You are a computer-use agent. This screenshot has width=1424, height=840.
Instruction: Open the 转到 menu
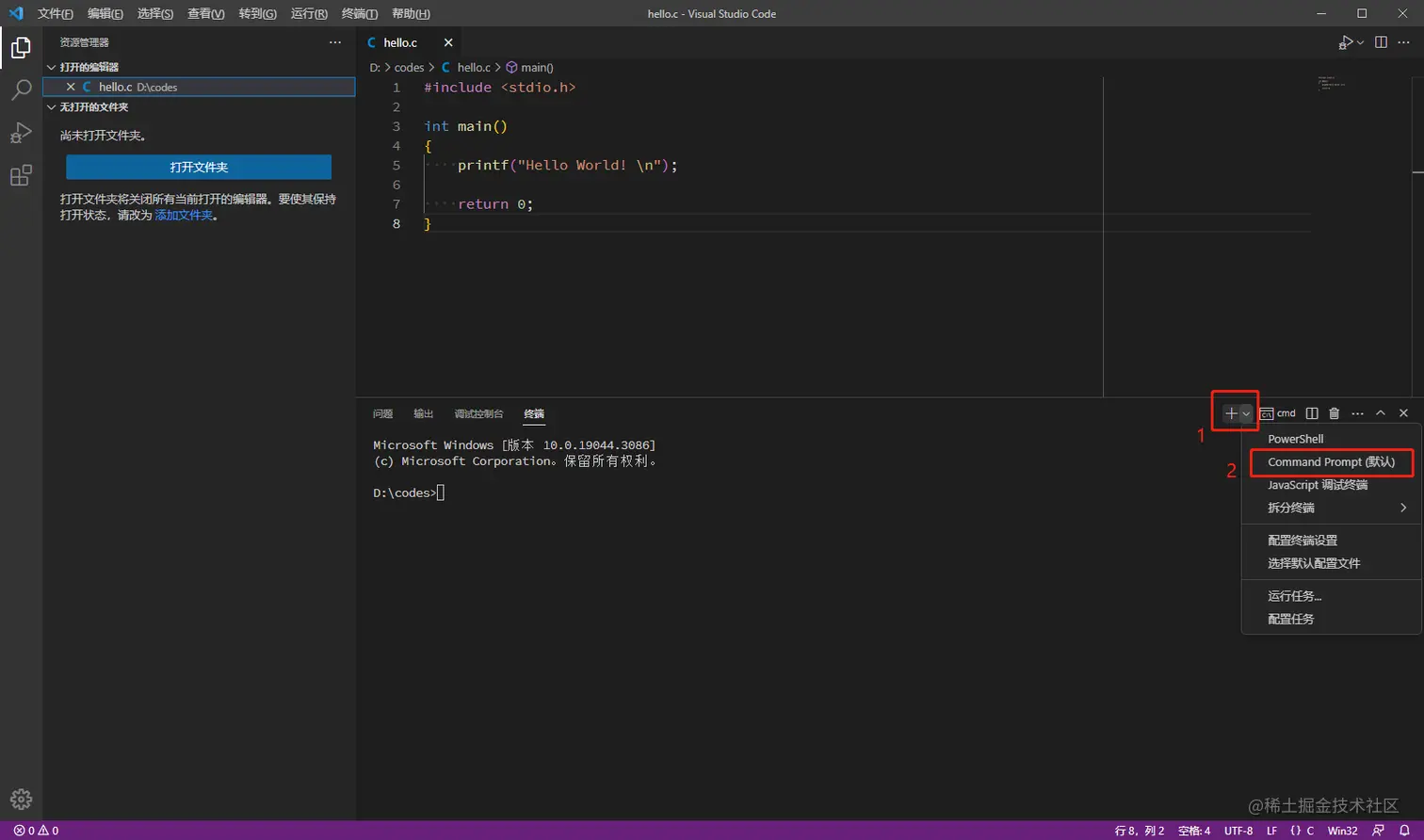click(x=257, y=13)
